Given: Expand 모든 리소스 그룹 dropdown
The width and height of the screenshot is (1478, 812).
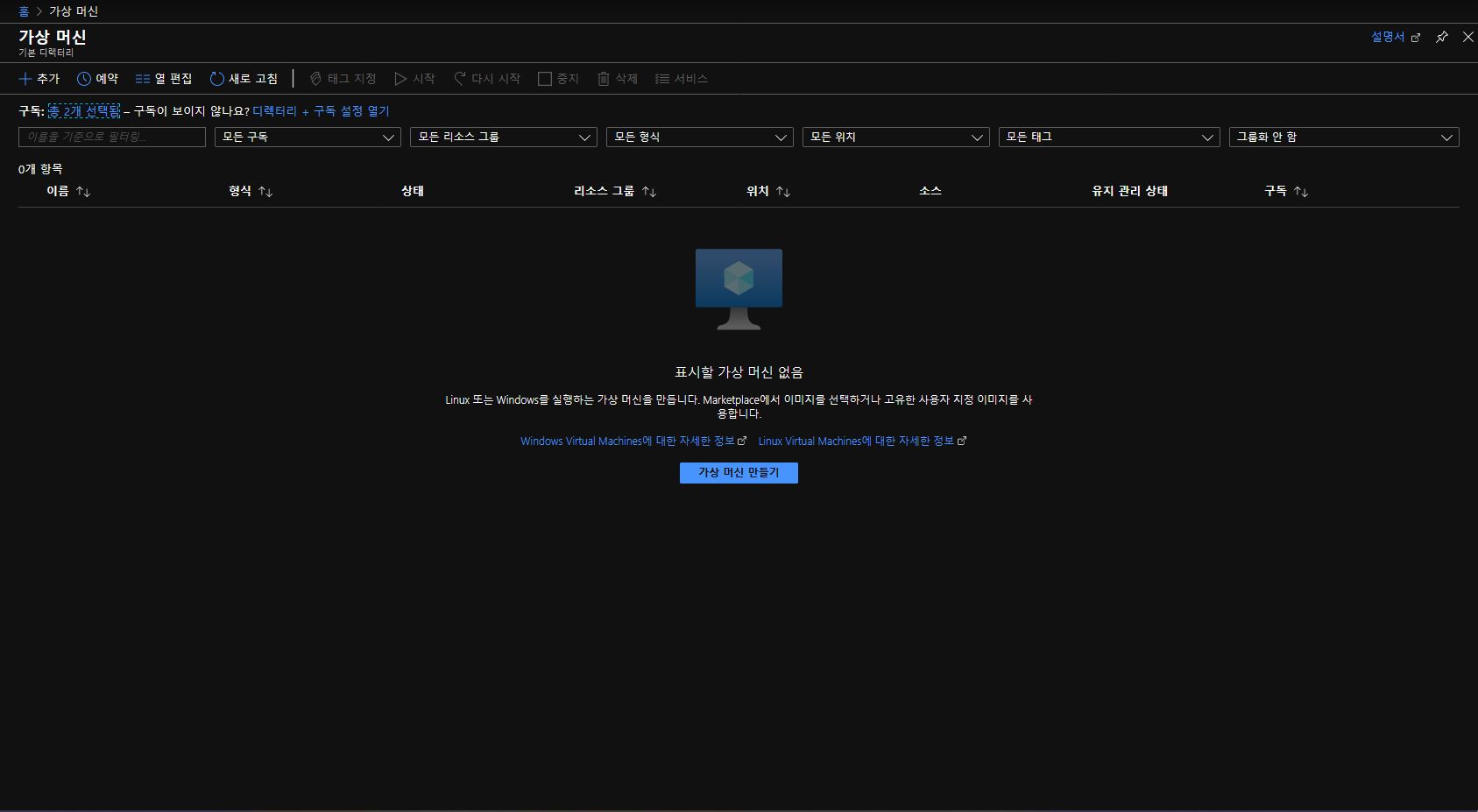Looking at the screenshot, I should click(504, 137).
